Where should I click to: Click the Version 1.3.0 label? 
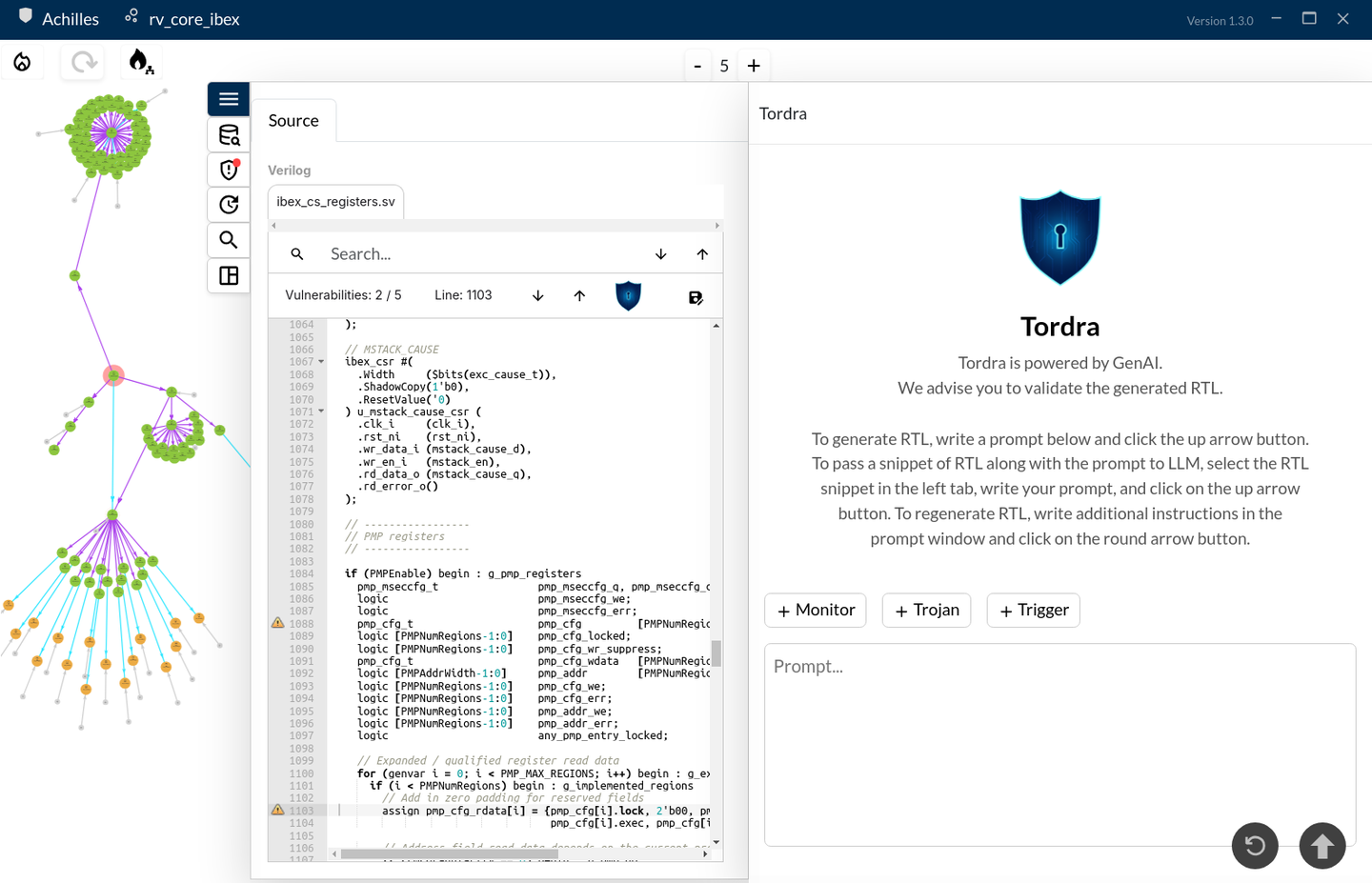tap(1220, 21)
